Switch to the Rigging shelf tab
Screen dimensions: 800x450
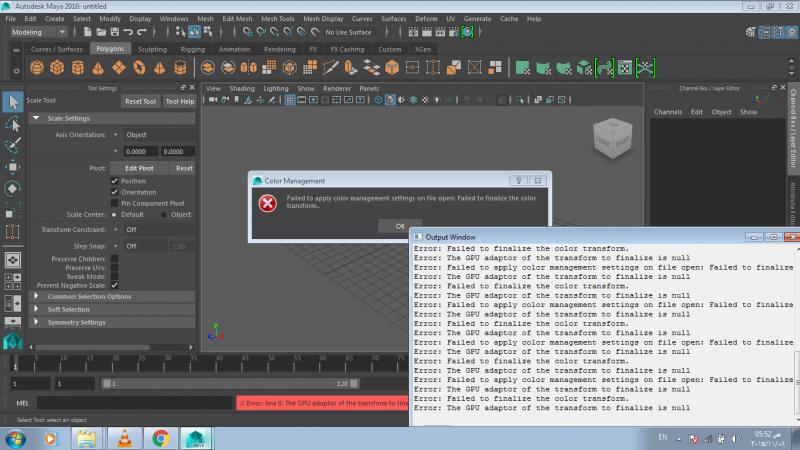point(192,49)
